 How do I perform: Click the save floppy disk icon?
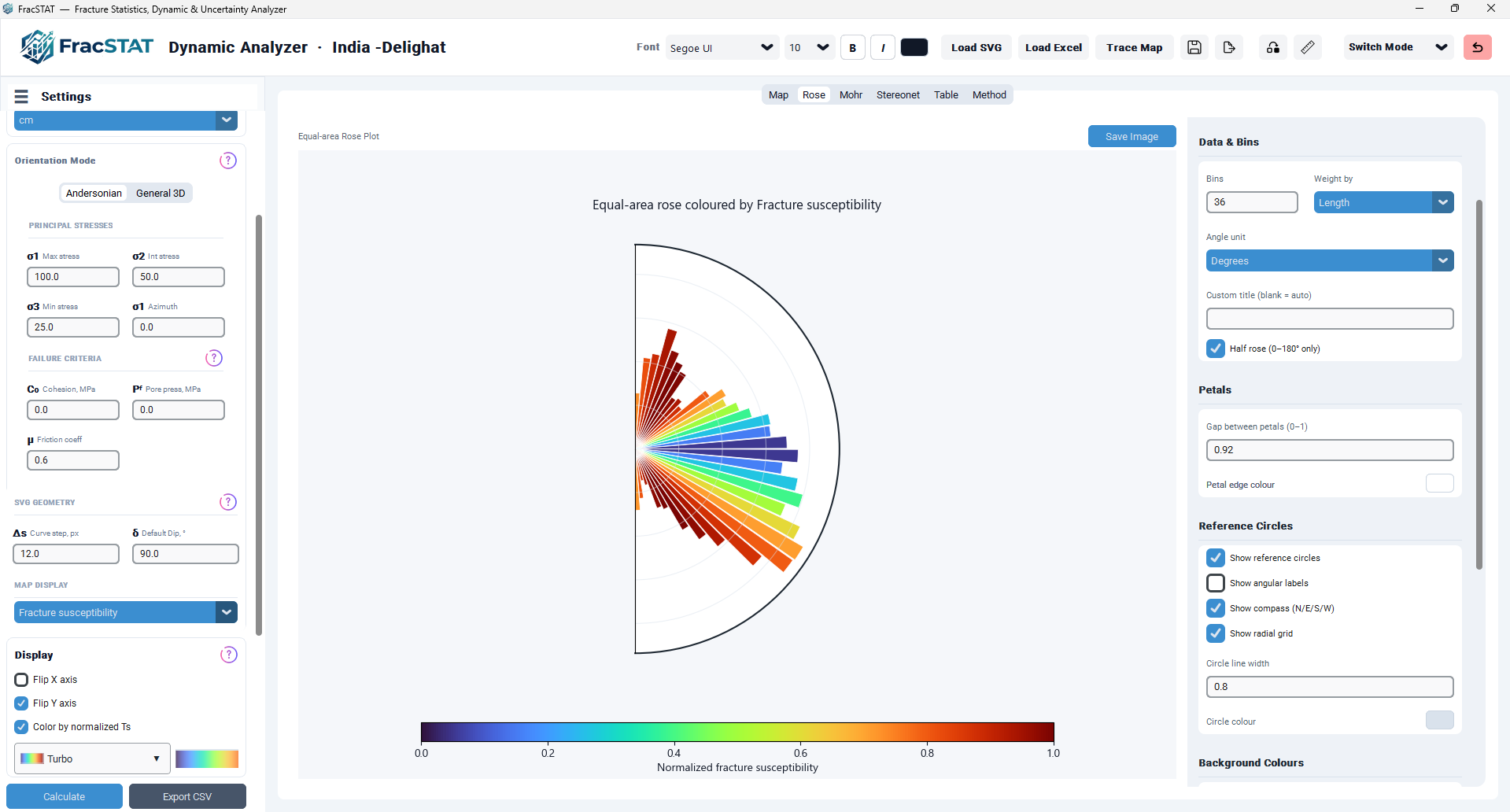pyautogui.click(x=1194, y=47)
